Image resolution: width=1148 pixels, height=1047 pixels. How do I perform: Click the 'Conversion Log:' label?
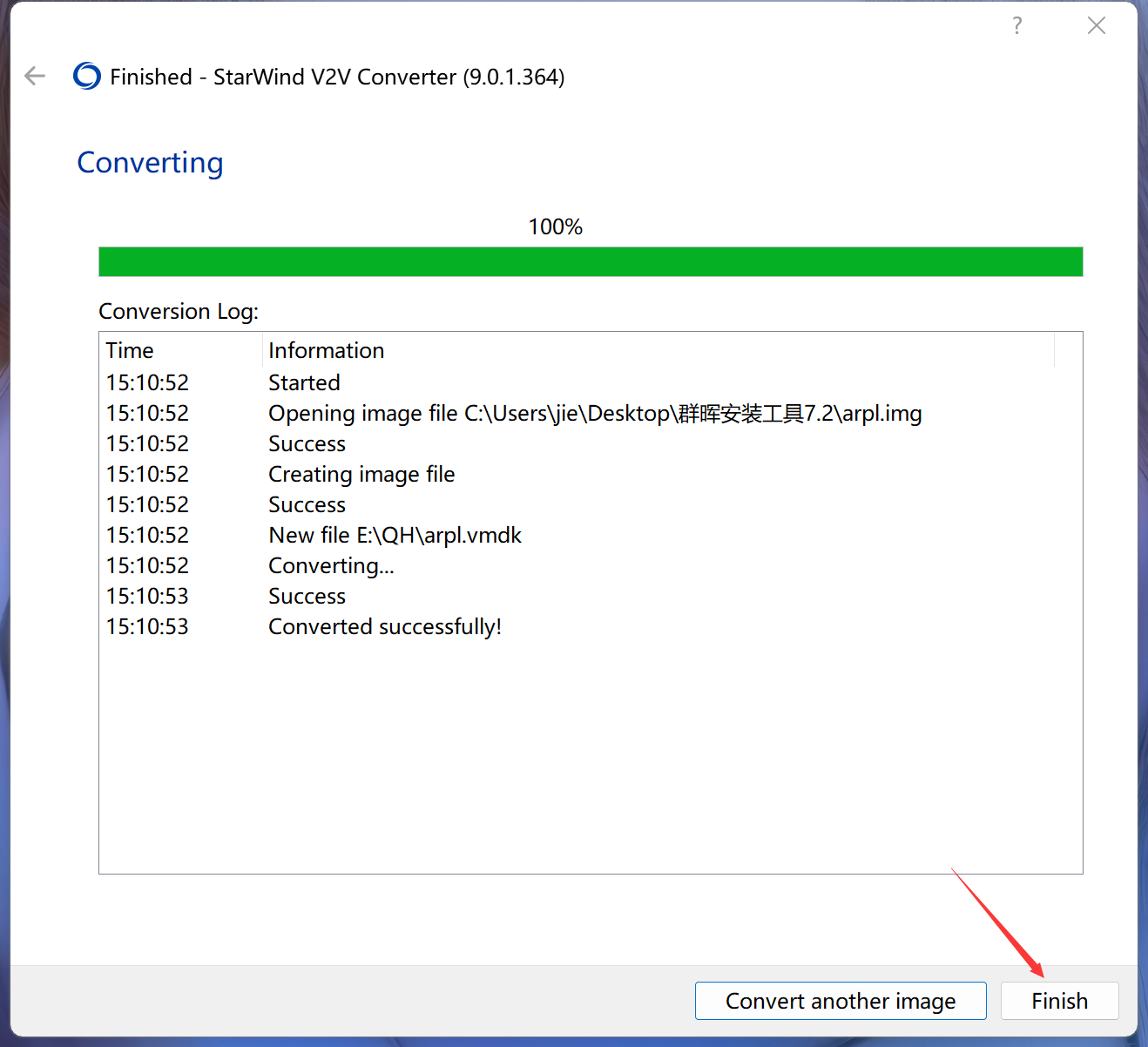click(179, 311)
